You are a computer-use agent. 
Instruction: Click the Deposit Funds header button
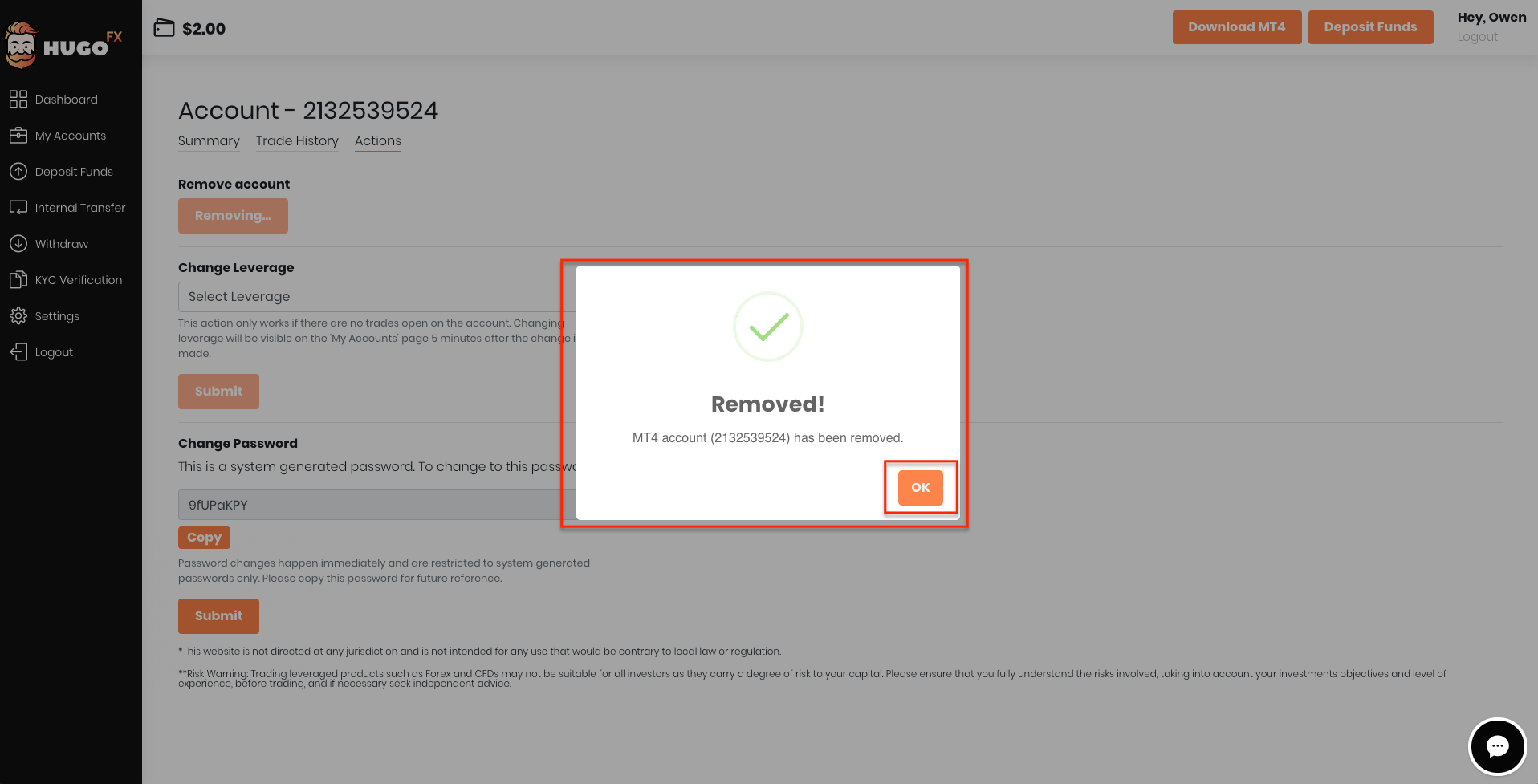pyautogui.click(x=1371, y=27)
